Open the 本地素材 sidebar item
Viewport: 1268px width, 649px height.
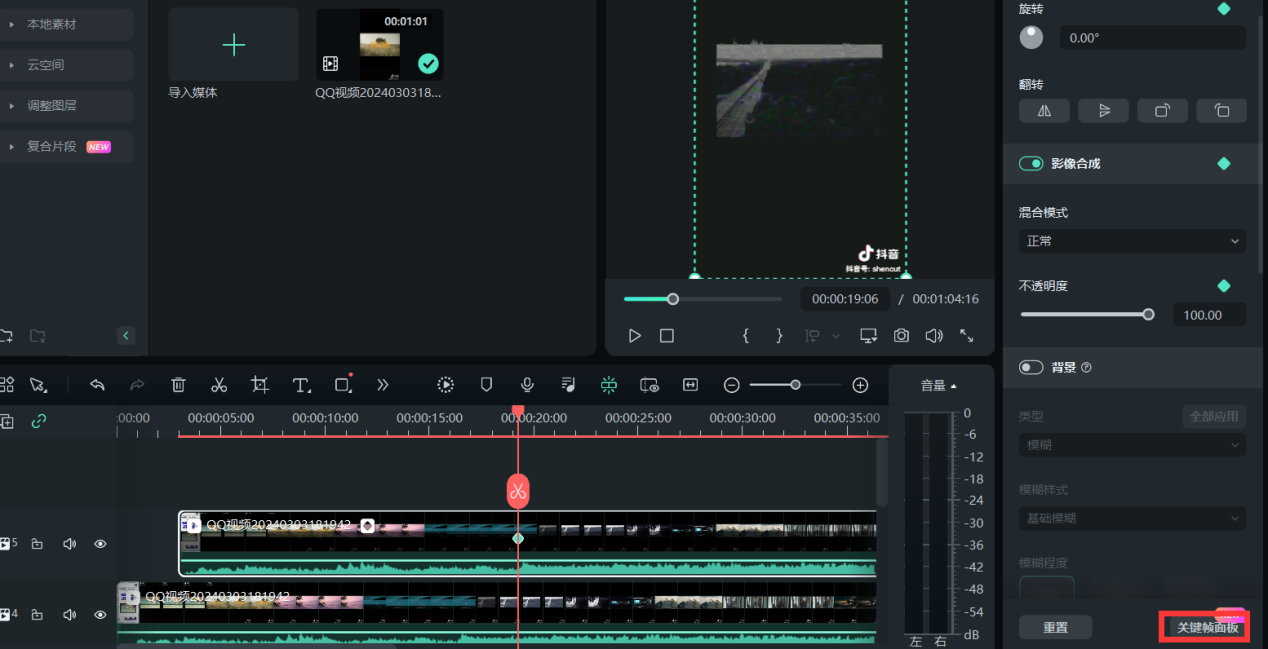point(52,24)
